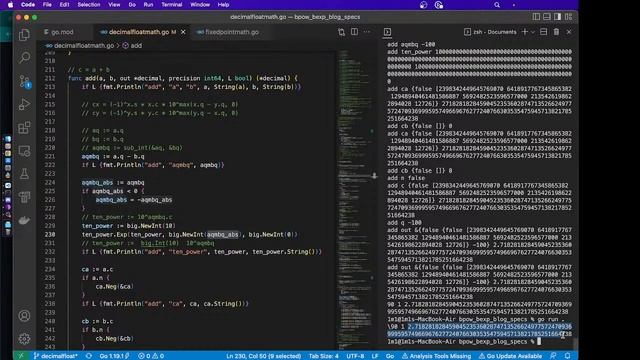Image resolution: width=640 pixels, height=360 pixels.
Task: Toggle bottom panel visibility in title bar
Action: 547,17
